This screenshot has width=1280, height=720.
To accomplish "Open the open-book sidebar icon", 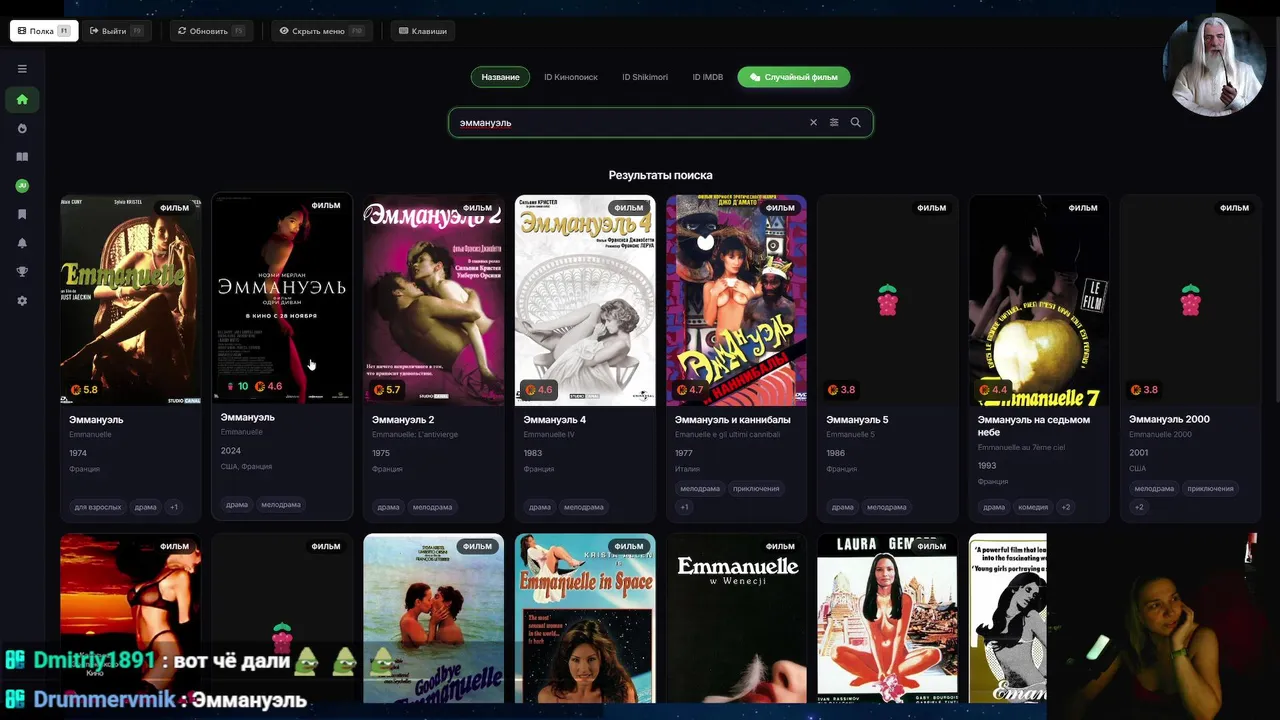I will pos(22,157).
